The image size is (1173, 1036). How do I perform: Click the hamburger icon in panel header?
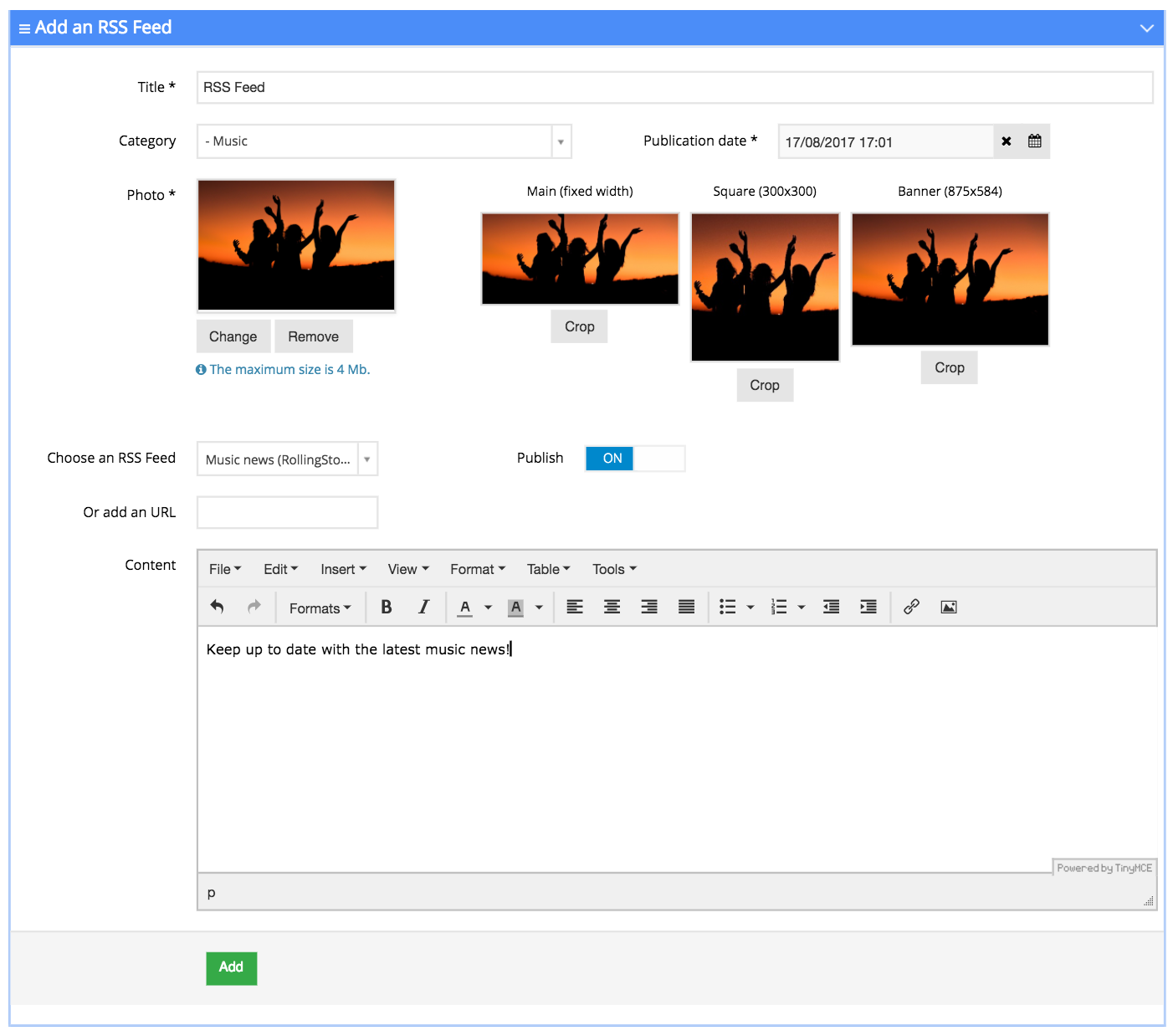click(24, 28)
